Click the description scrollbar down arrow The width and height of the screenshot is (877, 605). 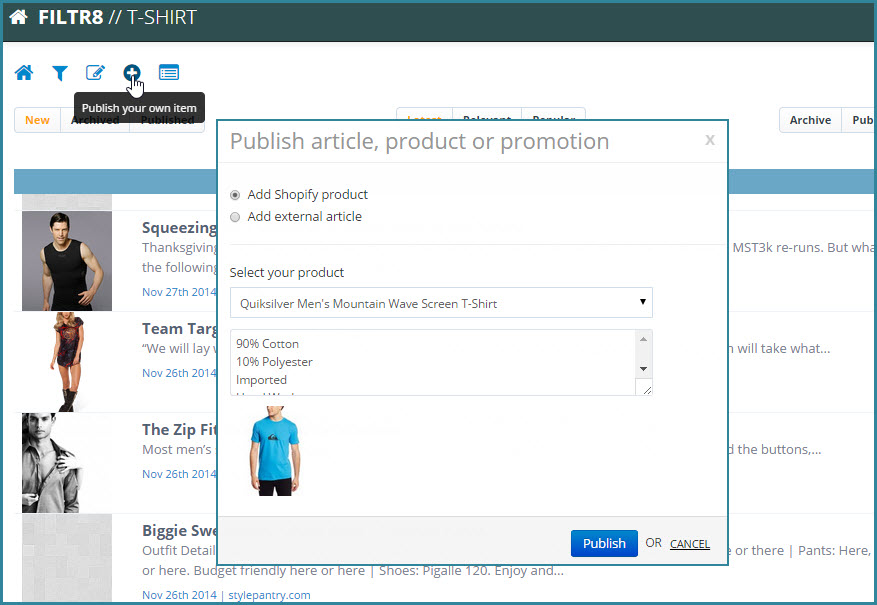coord(643,369)
